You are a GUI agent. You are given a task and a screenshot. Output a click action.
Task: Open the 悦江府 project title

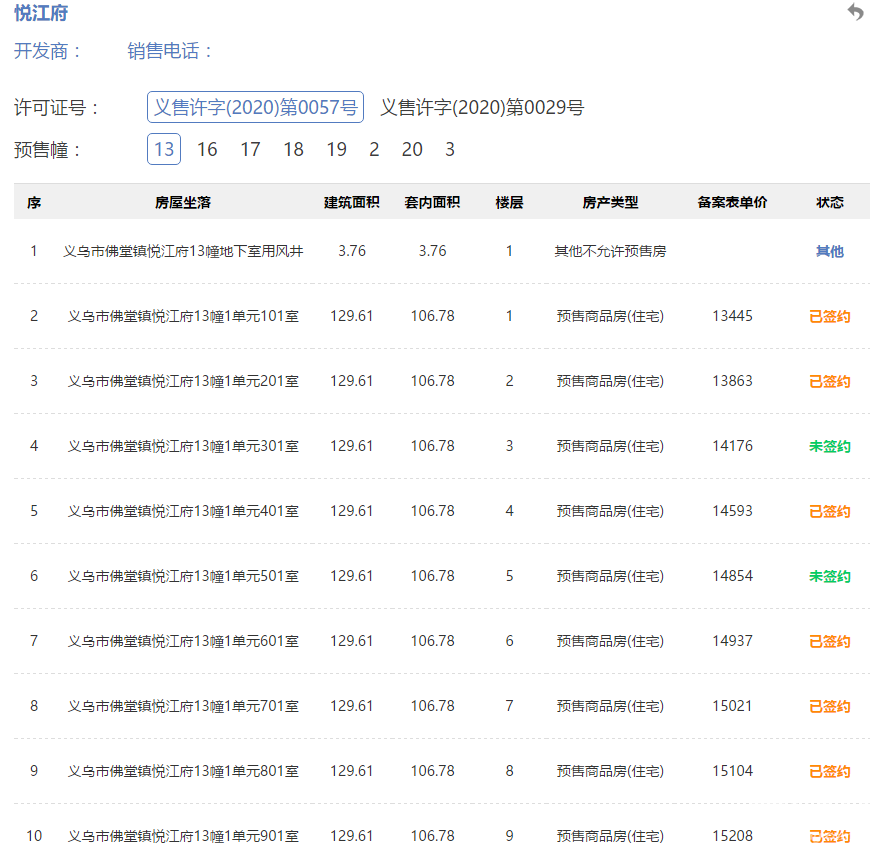point(41,12)
